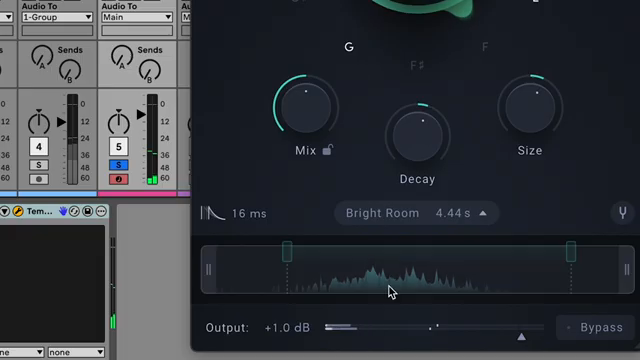Click the 16 ms pre-delay value
The width and height of the screenshot is (640, 360).
pyautogui.click(x=249, y=213)
